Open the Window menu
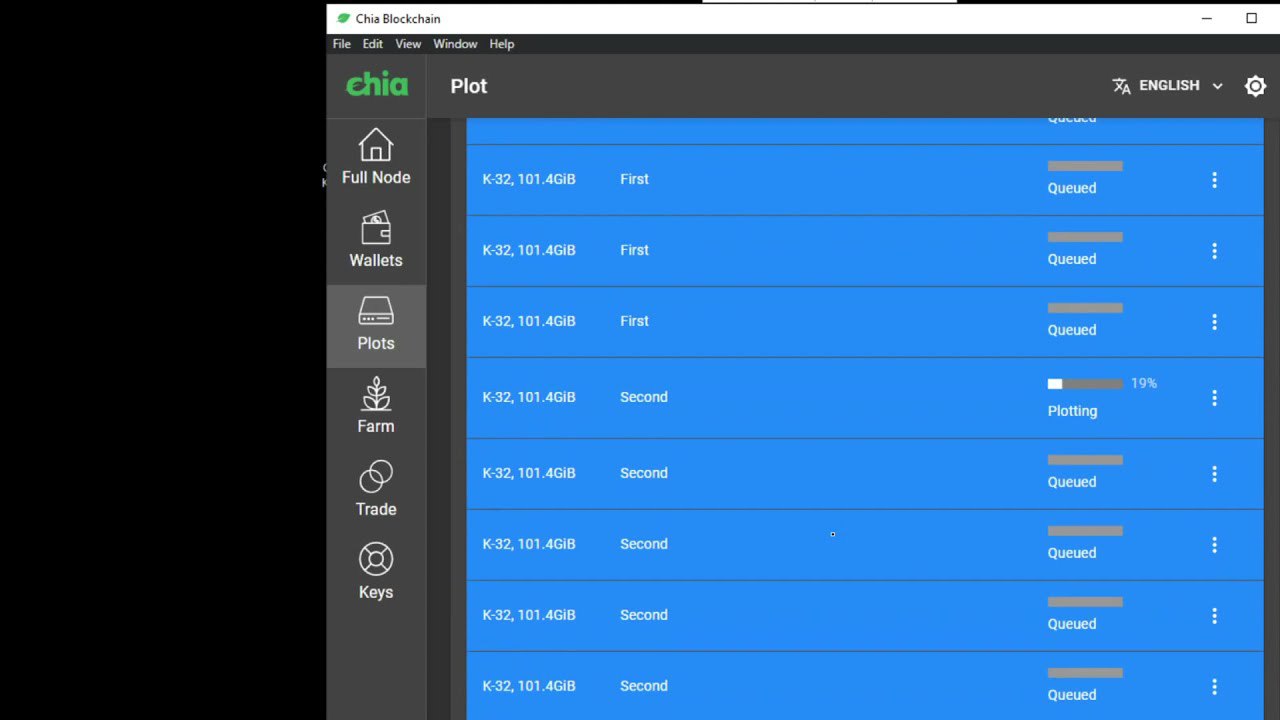 [x=455, y=44]
